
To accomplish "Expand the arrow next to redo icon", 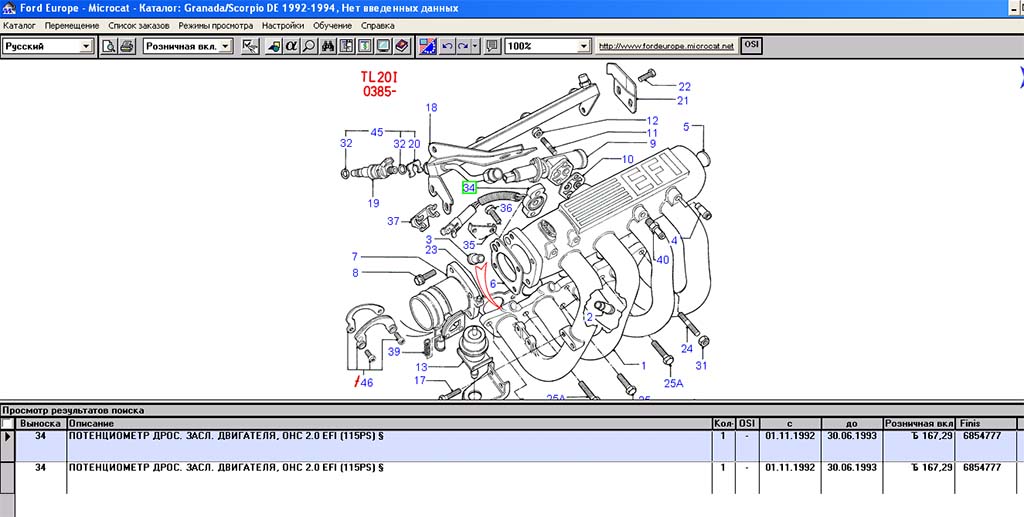I will 475,46.
